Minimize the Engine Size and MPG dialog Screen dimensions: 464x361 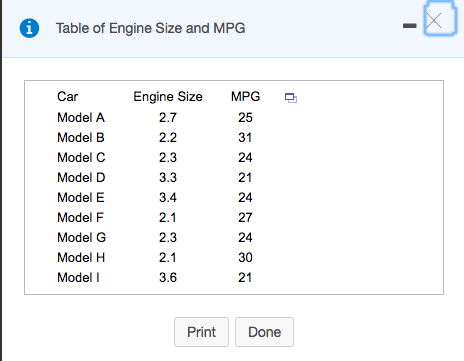[x=410, y=26]
